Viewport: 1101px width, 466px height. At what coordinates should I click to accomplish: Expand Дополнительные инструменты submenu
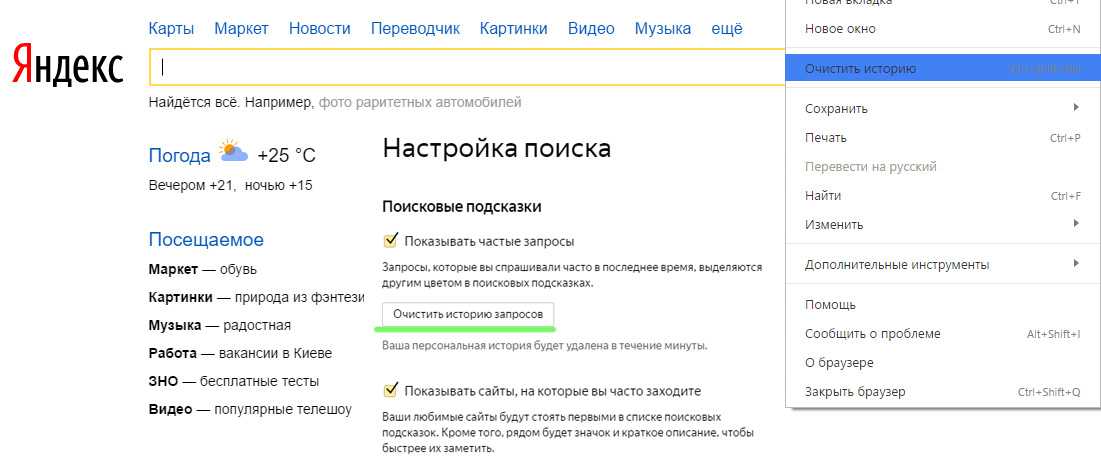coord(943,265)
